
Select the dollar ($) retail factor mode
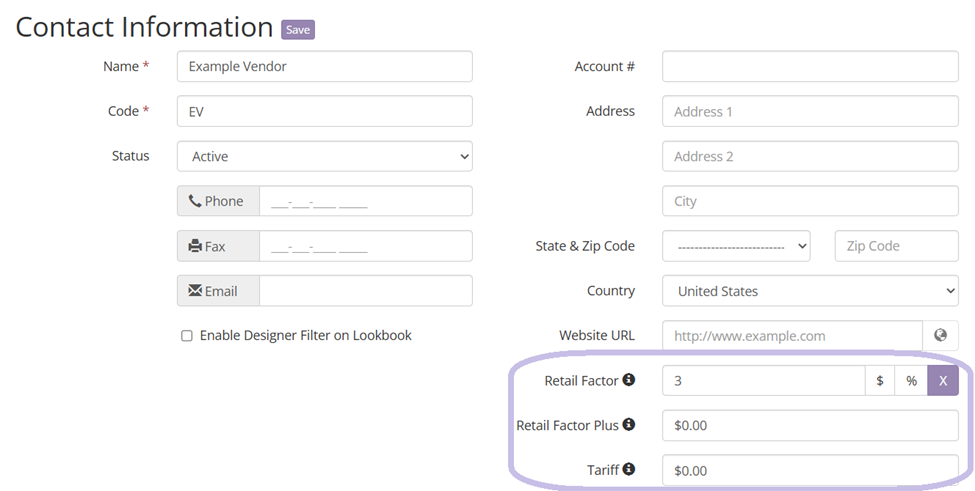tap(879, 381)
